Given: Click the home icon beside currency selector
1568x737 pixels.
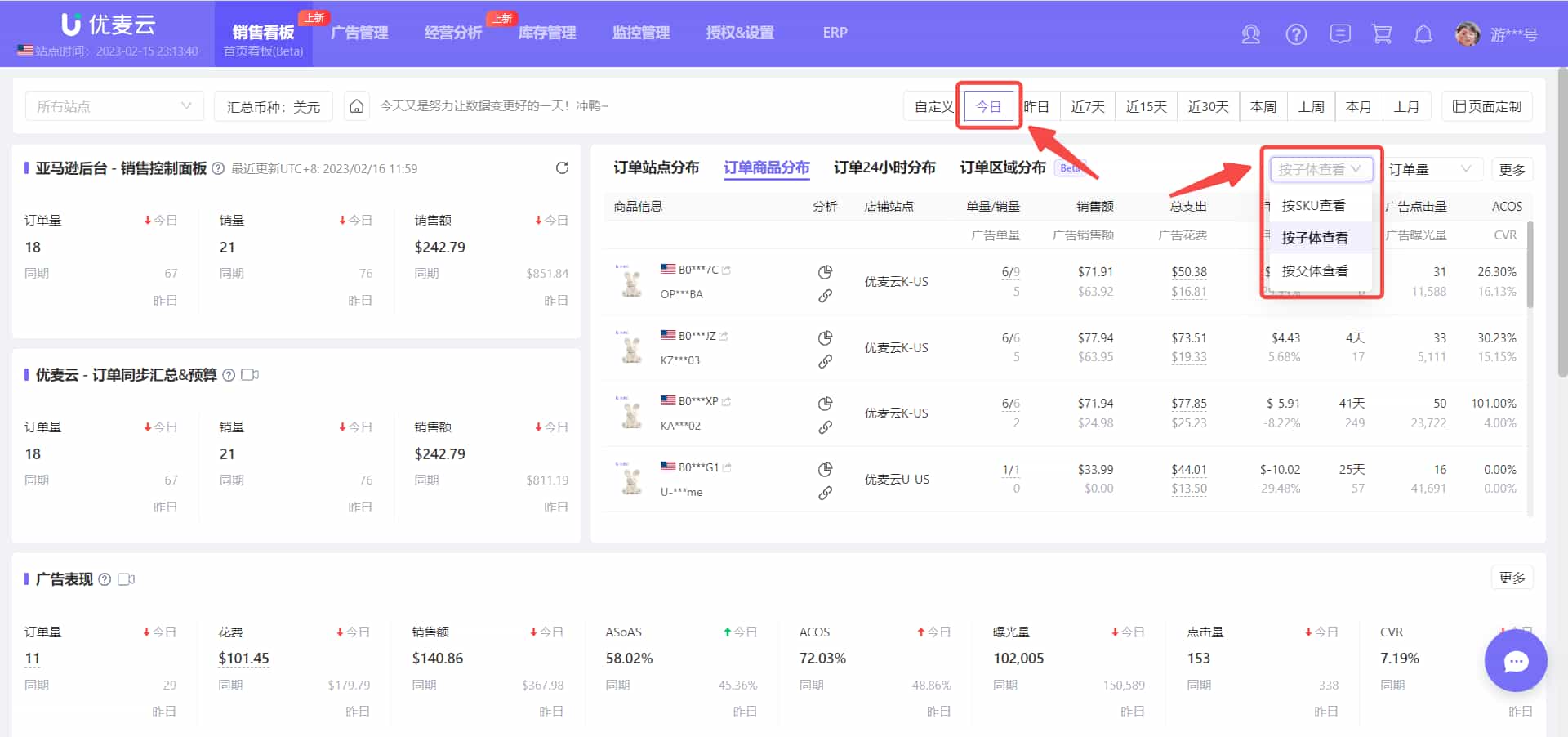Looking at the screenshot, I should click(x=356, y=106).
